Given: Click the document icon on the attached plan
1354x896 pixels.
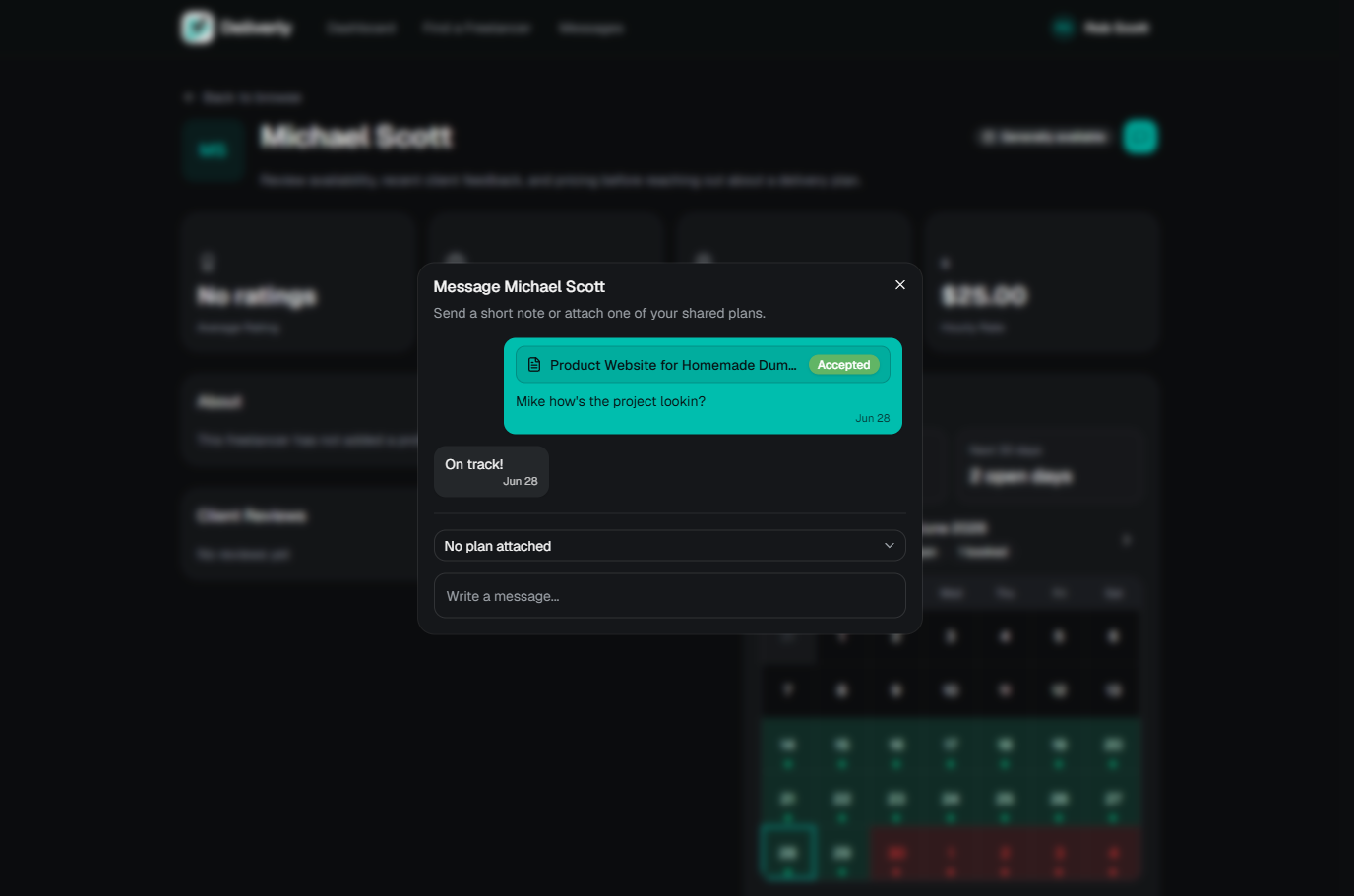Looking at the screenshot, I should coord(534,365).
